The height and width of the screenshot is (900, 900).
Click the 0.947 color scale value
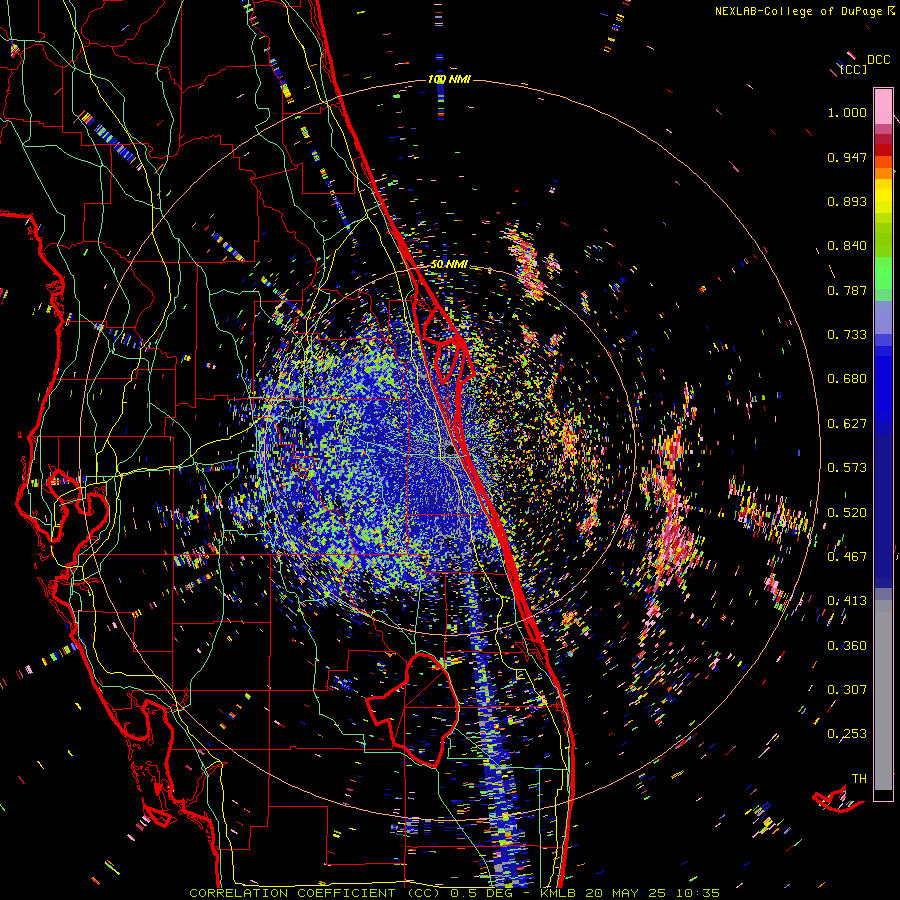coord(847,157)
